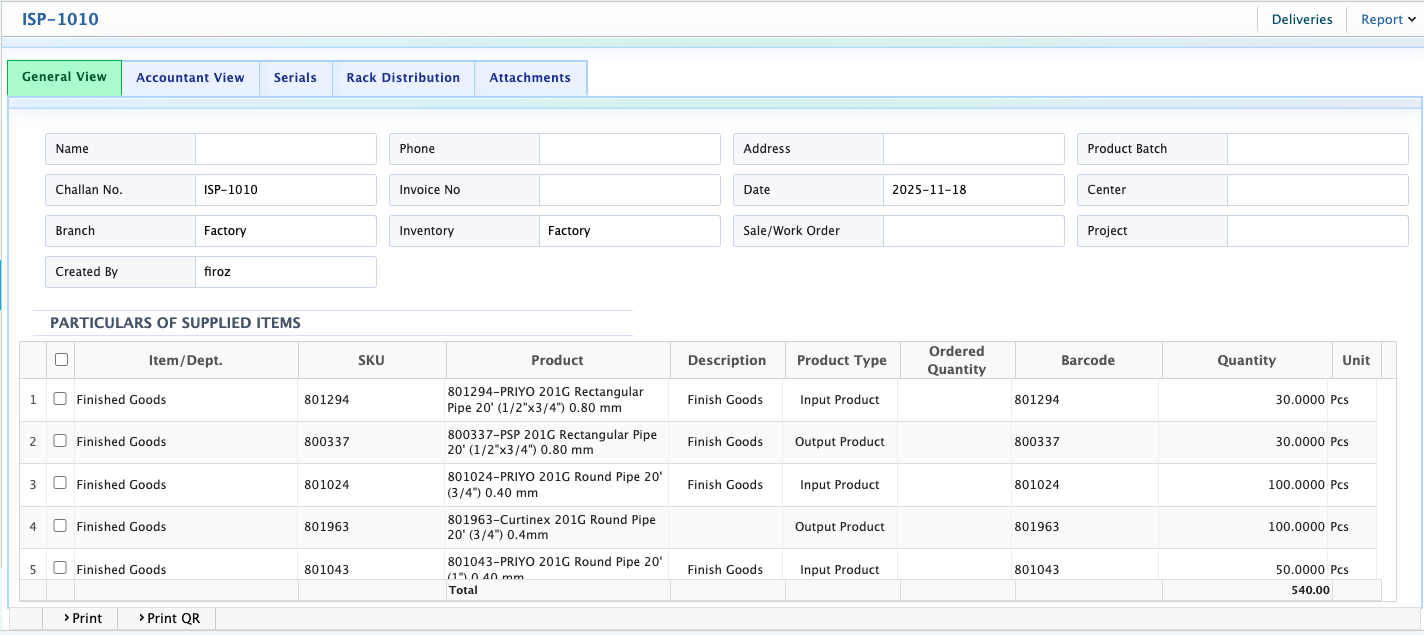Check the row for SKU 801043
Screen dimensions: 1424x635
pos(60,568)
